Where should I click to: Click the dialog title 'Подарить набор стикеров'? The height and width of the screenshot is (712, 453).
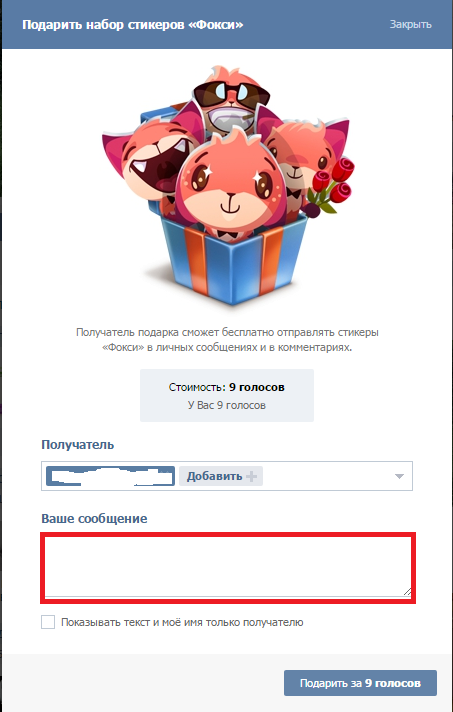[x=133, y=25]
